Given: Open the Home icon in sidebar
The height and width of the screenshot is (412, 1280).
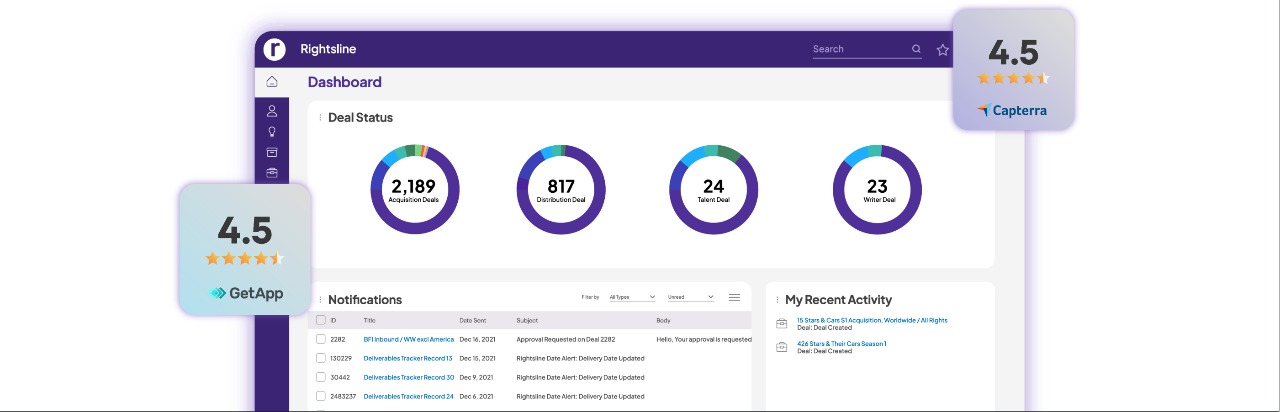Looking at the screenshot, I should tap(272, 82).
